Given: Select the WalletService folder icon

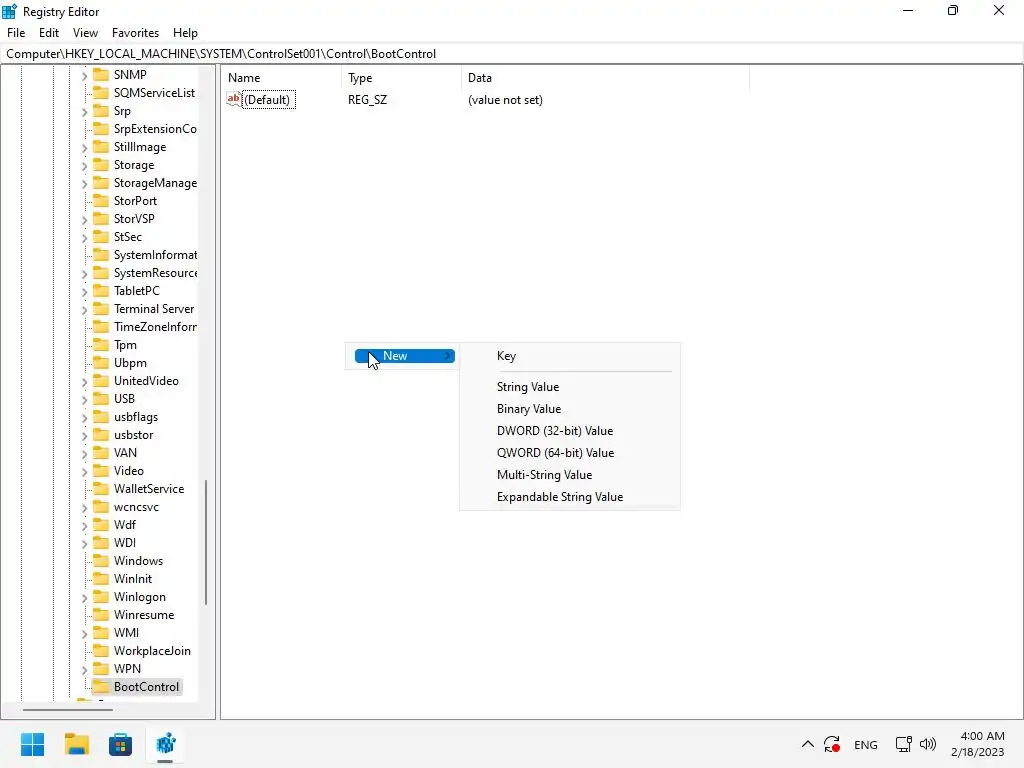Looking at the screenshot, I should click(x=101, y=488).
